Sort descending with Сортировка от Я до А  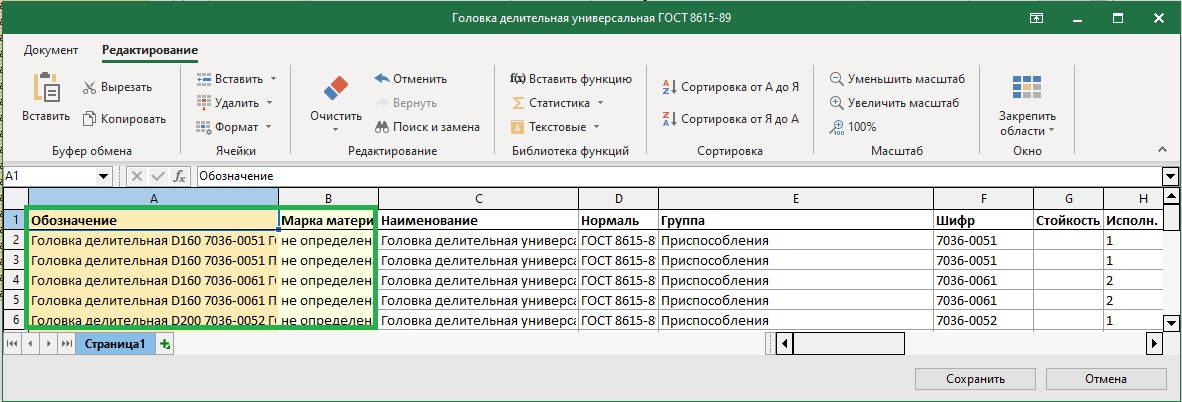coord(670,119)
